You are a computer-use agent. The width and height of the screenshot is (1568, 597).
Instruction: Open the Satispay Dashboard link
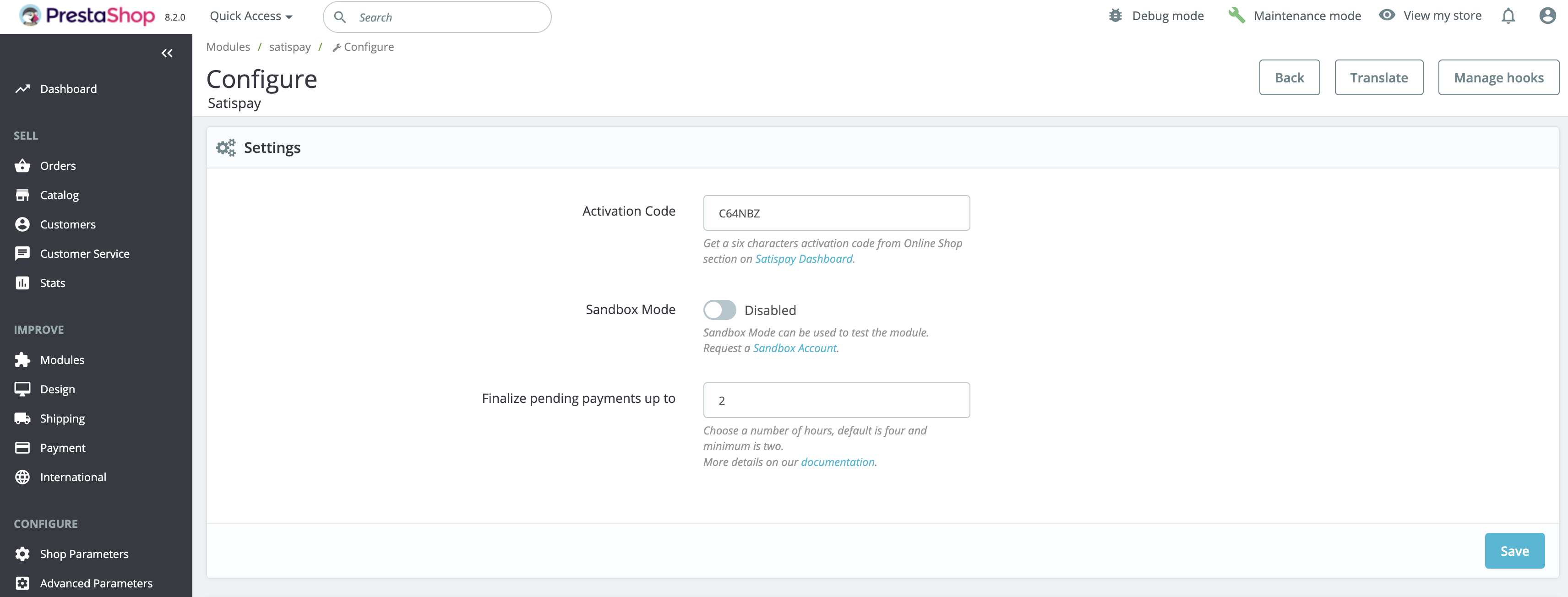pyautogui.click(x=804, y=259)
